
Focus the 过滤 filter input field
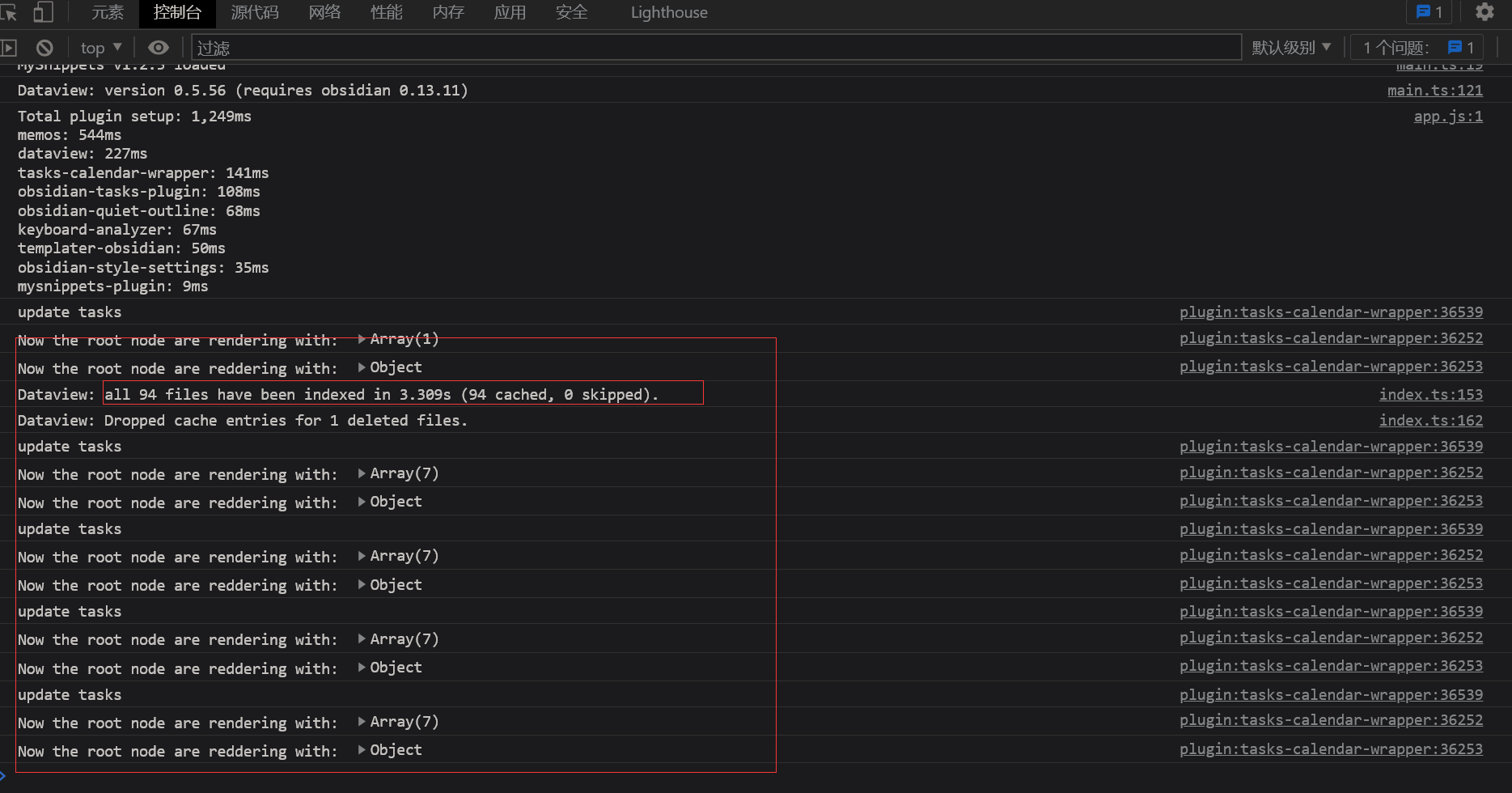point(717,48)
